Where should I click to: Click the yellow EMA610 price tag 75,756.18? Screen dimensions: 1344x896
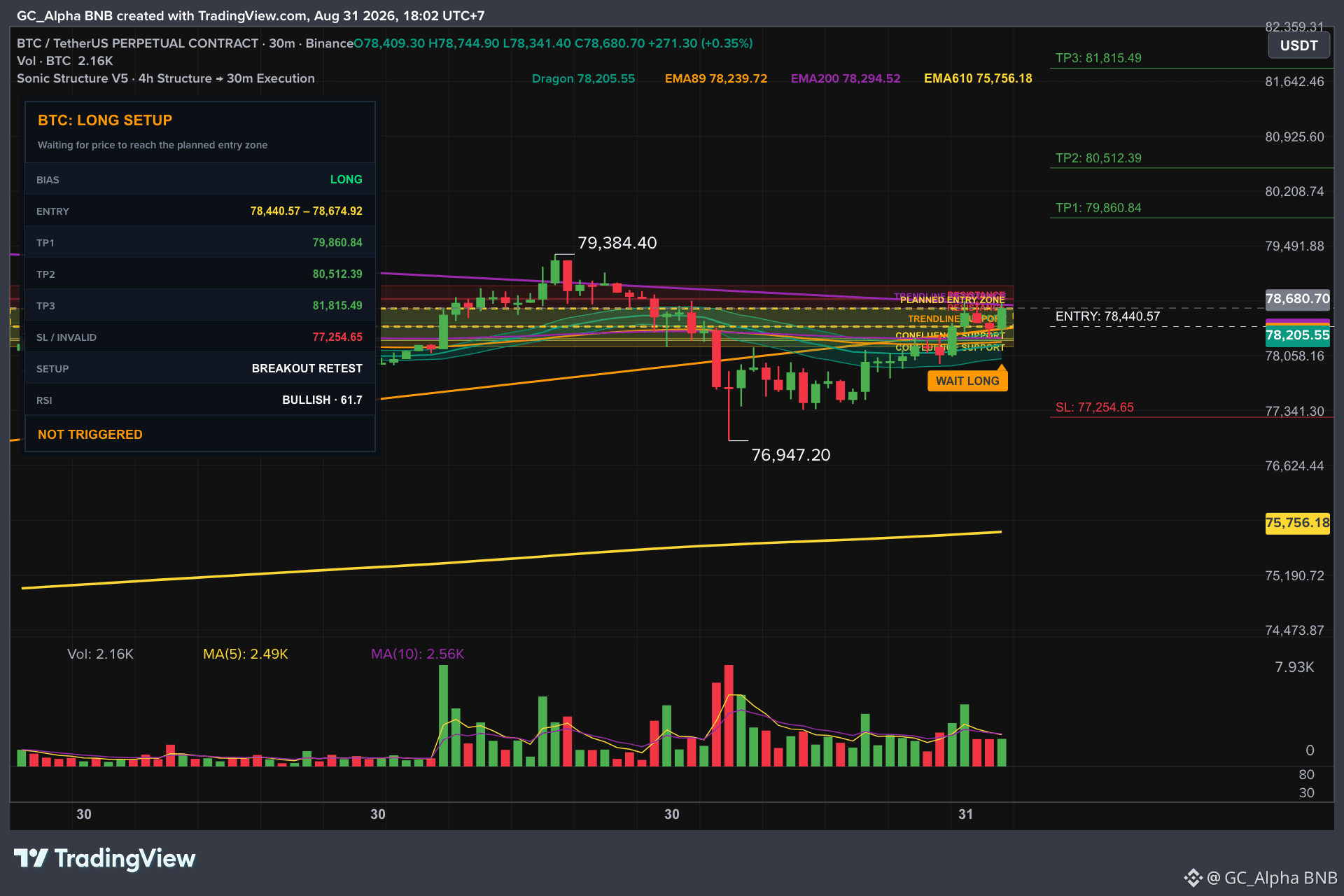(x=1297, y=523)
